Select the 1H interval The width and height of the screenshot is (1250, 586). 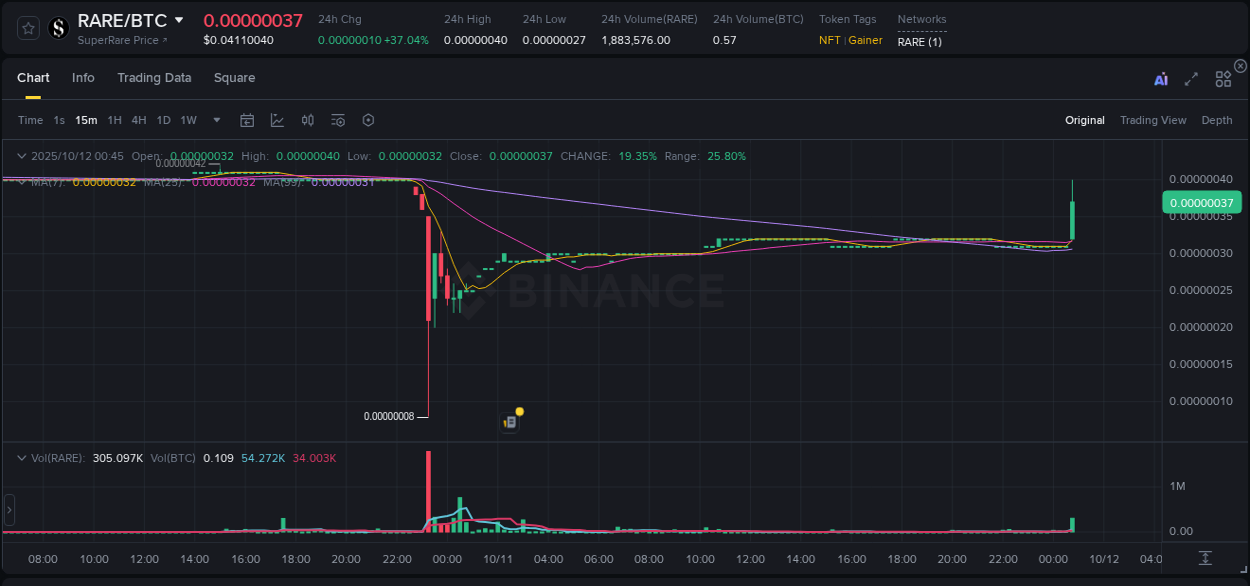pyautogui.click(x=113, y=120)
